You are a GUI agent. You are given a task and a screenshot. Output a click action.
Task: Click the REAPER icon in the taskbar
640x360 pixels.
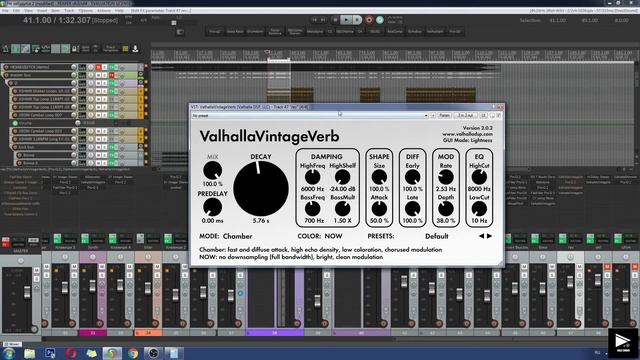[112, 353]
